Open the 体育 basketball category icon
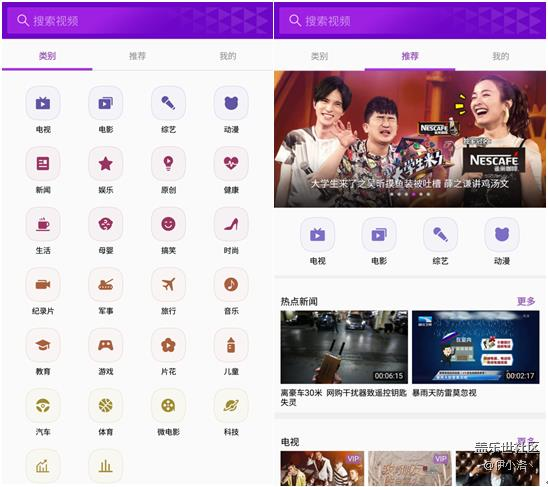Screen dimensions: 548x487 click(x=106, y=406)
